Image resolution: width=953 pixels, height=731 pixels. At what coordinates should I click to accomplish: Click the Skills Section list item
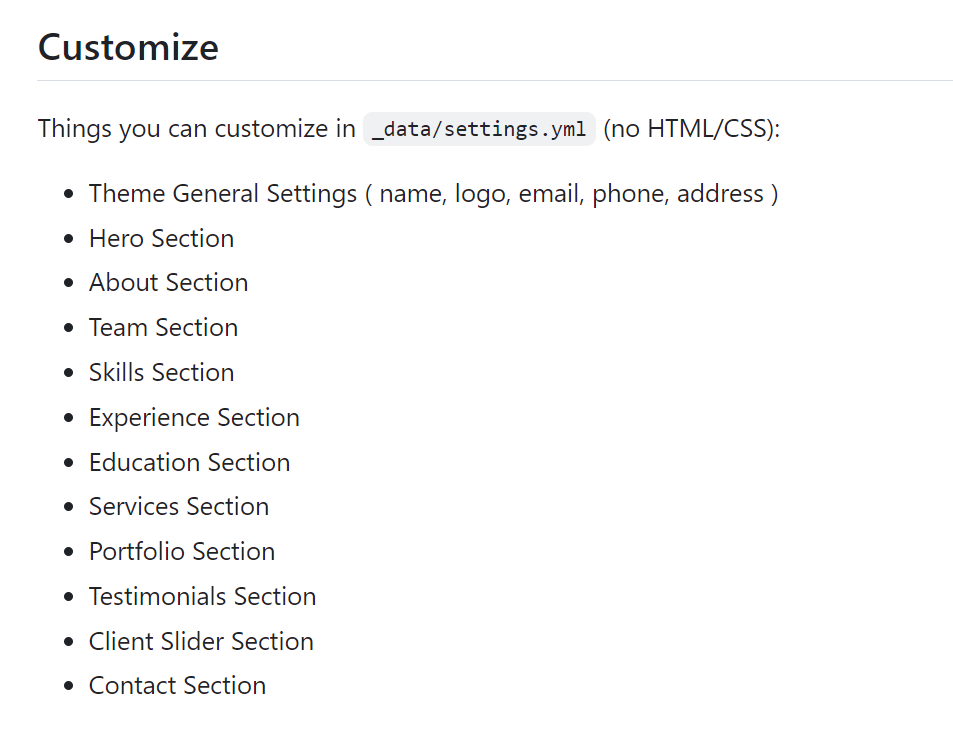[161, 372]
